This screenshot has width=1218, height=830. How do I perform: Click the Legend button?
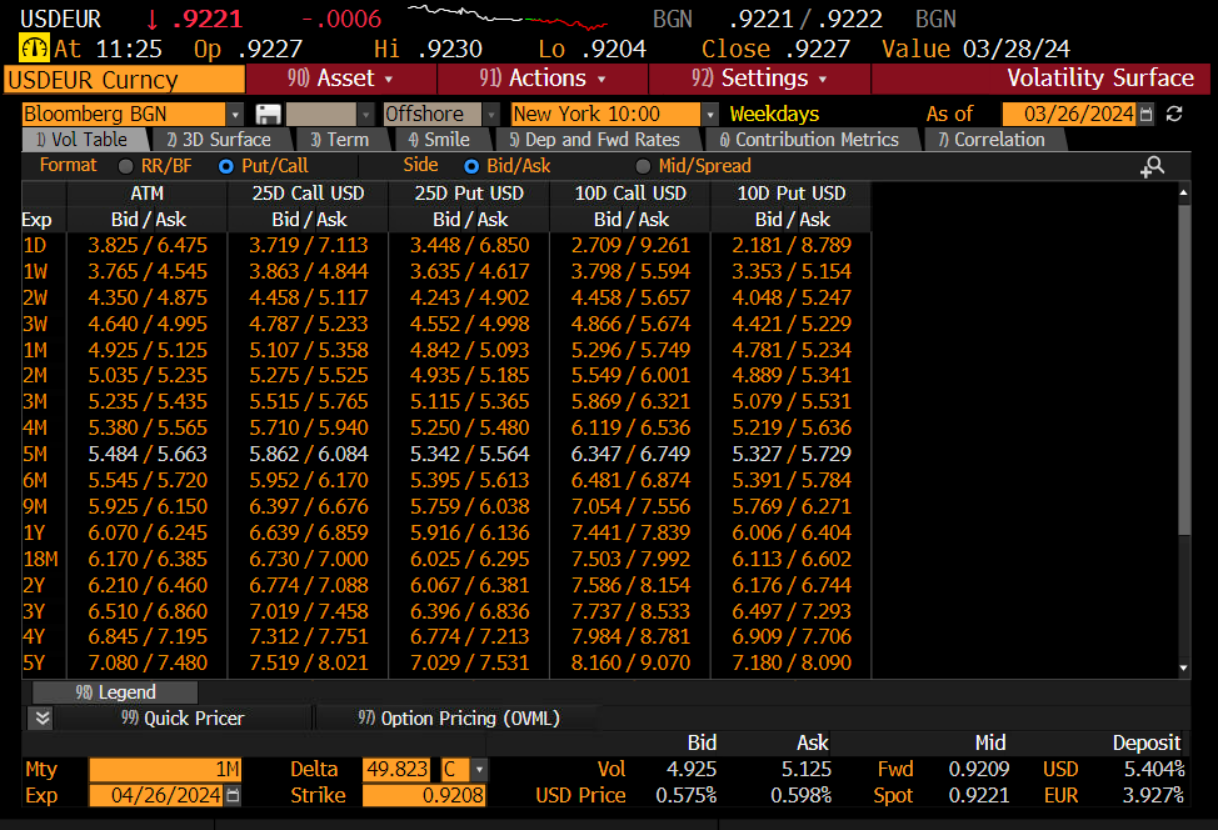[x=116, y=692]
